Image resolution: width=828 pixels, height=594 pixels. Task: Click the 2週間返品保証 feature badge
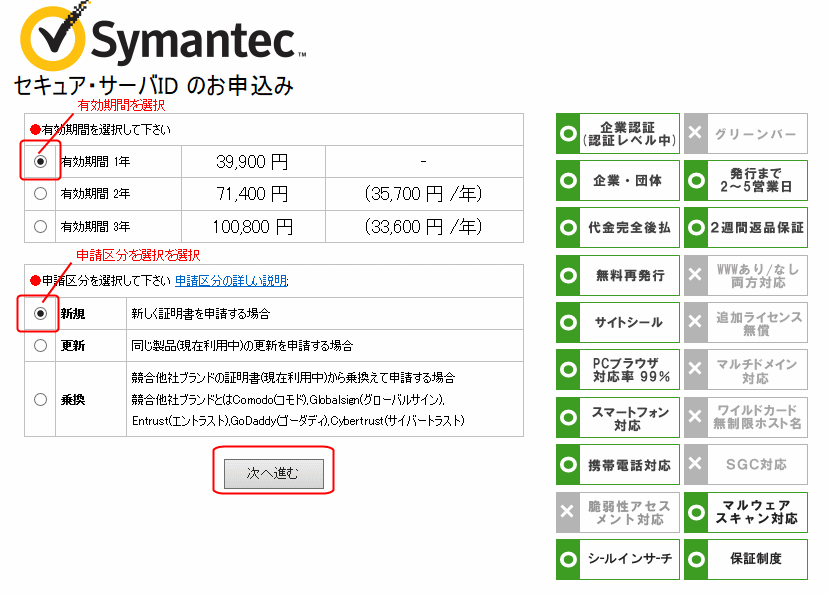[x=746, y=228]
